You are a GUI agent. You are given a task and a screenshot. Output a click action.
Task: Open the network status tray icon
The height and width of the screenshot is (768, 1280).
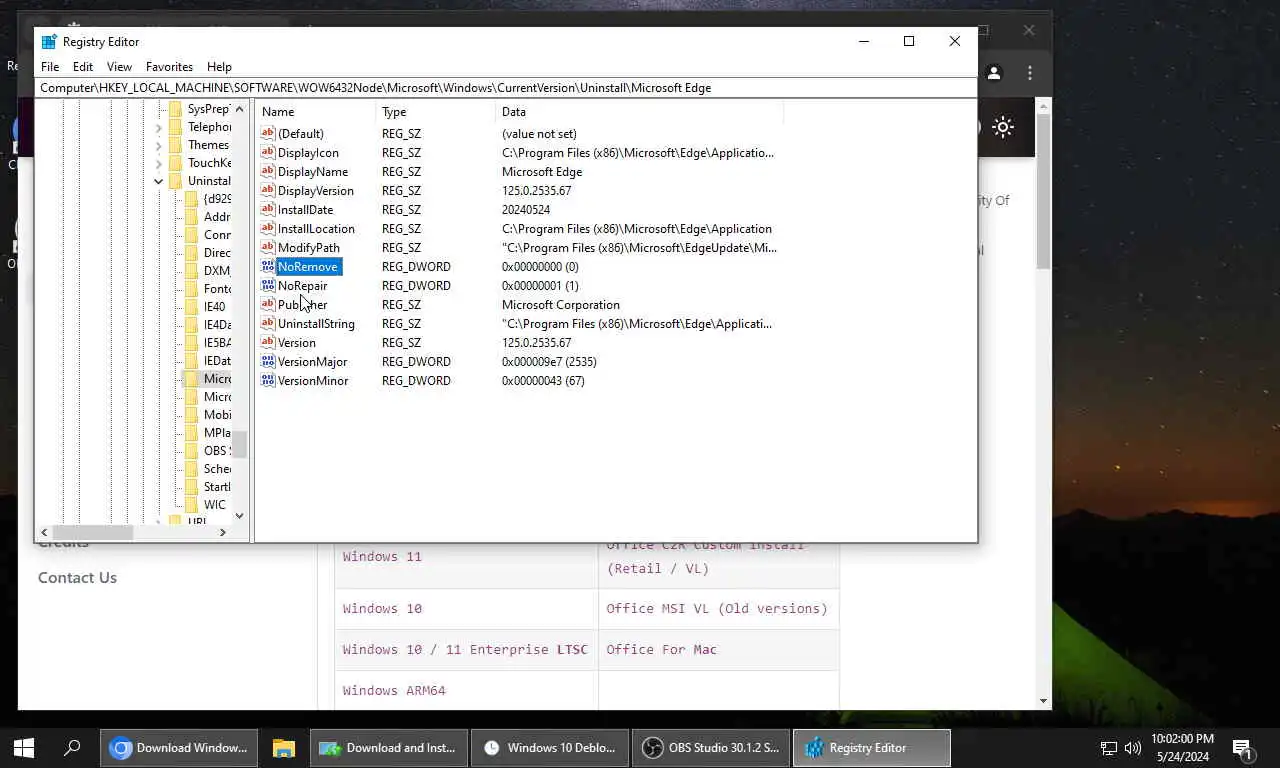1108,748
